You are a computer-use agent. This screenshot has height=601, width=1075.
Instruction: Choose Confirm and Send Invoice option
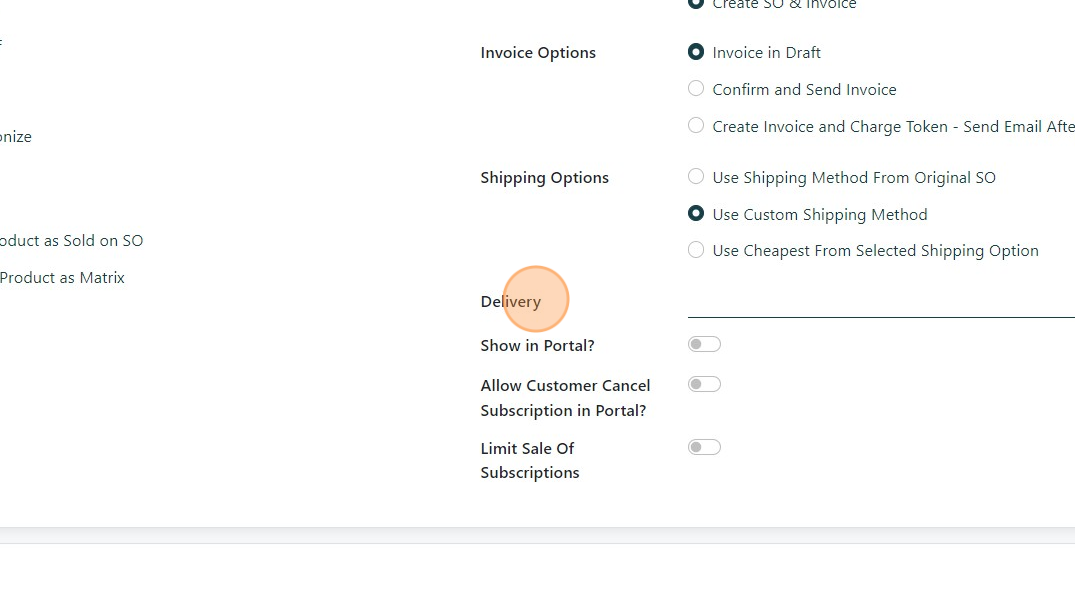click(x=696, y=89)
